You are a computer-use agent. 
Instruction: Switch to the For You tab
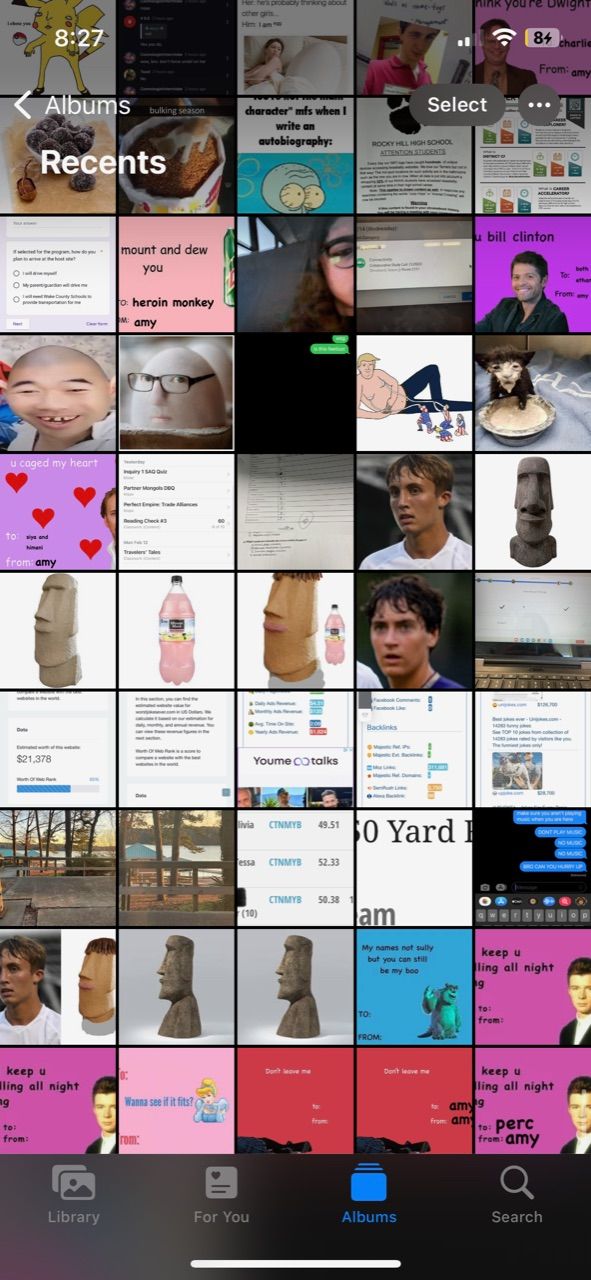[x=221, y=1194]
